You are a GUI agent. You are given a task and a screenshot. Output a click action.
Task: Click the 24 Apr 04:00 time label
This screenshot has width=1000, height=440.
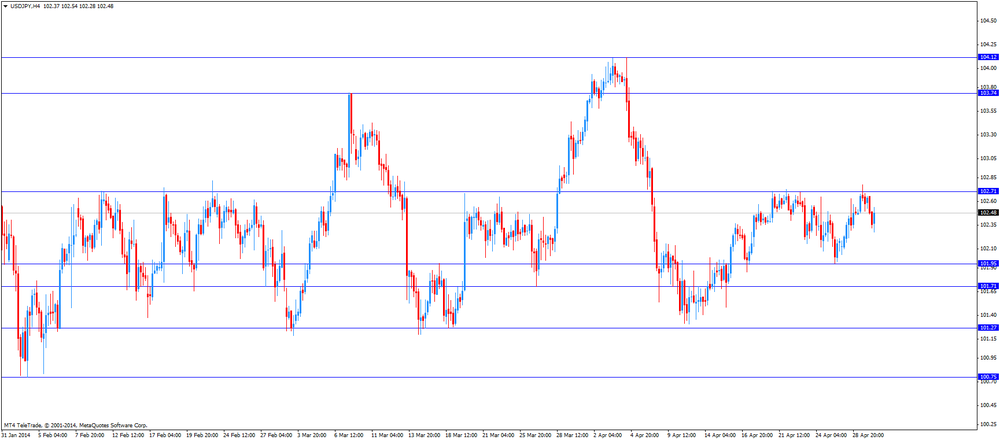point(829,436)
